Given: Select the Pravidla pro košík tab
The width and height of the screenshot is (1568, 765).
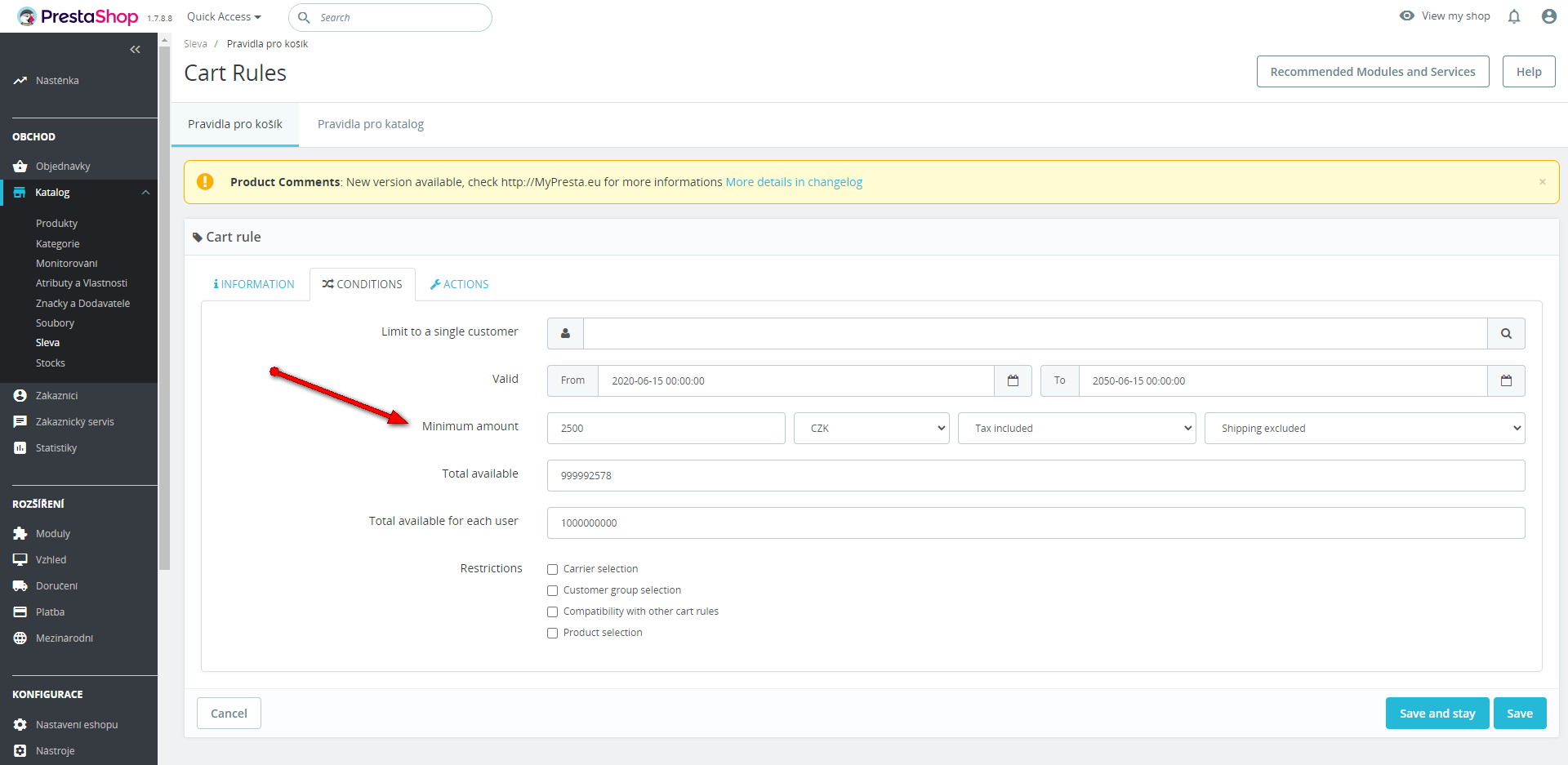Looking at the screenshot, I should click(x=235, y=124).
